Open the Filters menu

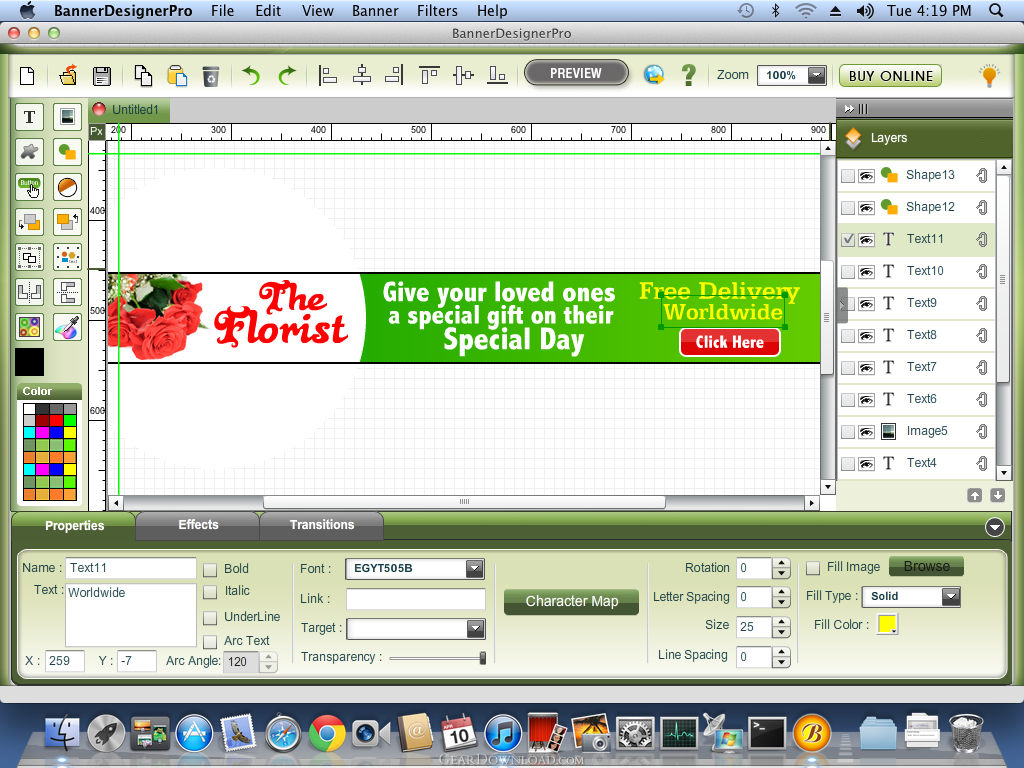coord(438,11)
